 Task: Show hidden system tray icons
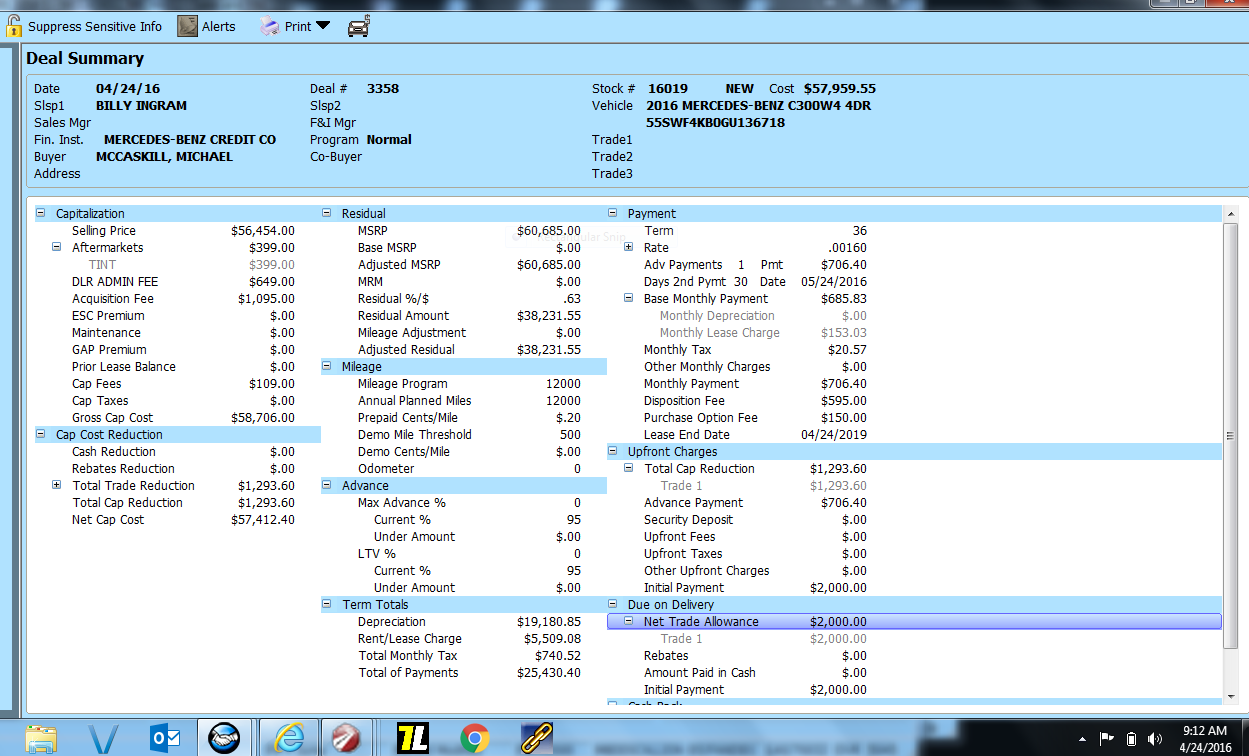(x=1082, y=739)
